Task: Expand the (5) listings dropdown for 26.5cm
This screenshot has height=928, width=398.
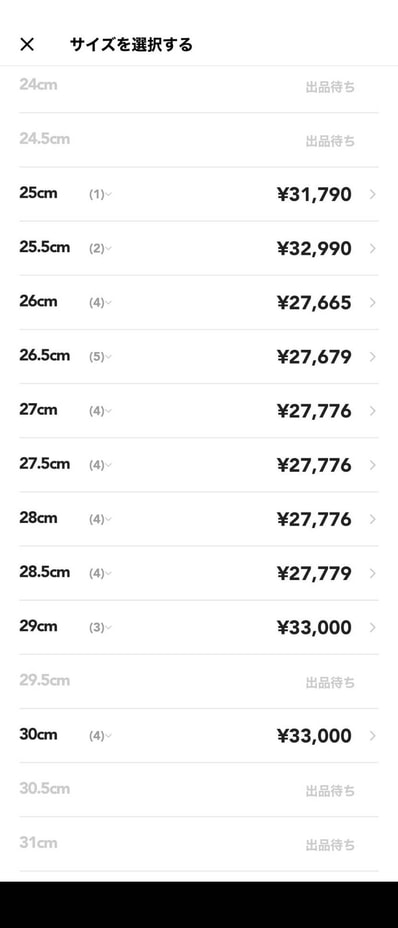Action: tap(100, 357)
